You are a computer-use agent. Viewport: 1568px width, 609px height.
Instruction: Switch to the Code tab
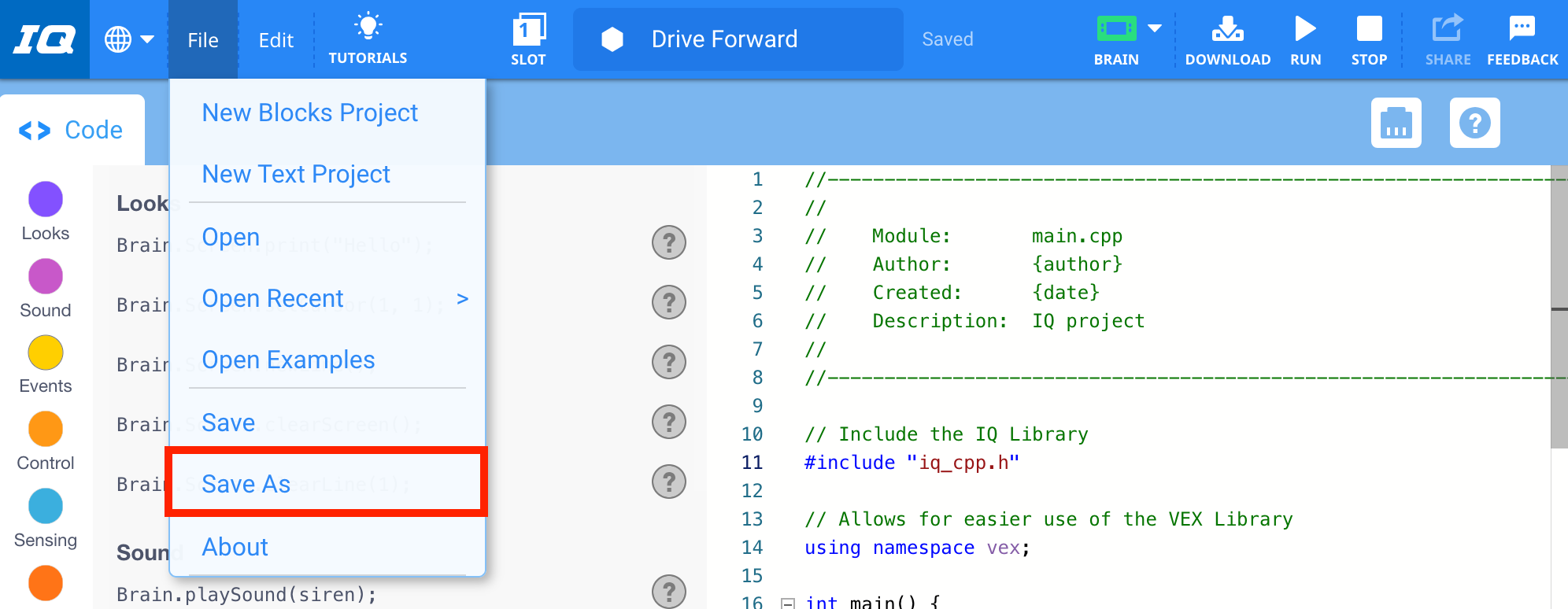click(x=72, y=130)
